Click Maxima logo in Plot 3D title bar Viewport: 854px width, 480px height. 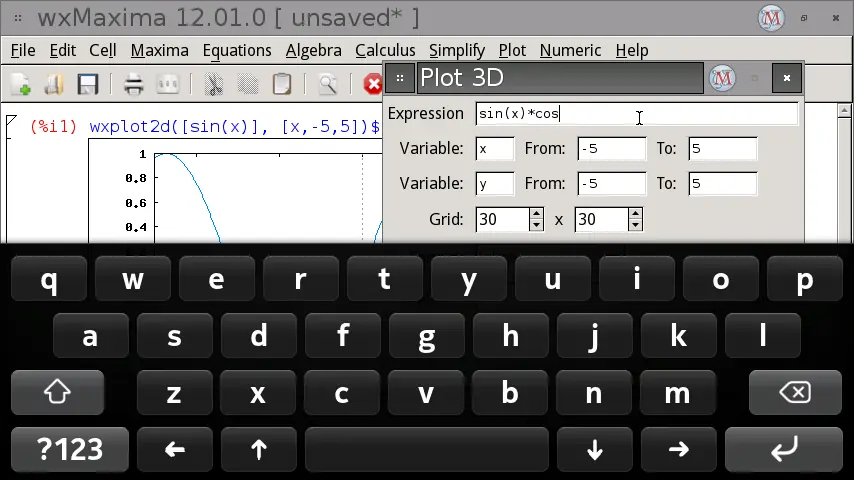(x=722, y=78)
